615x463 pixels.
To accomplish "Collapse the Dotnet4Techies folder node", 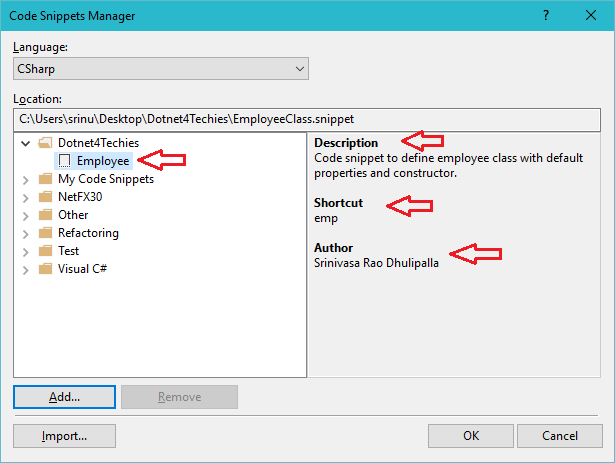I will tap(25, 143).
